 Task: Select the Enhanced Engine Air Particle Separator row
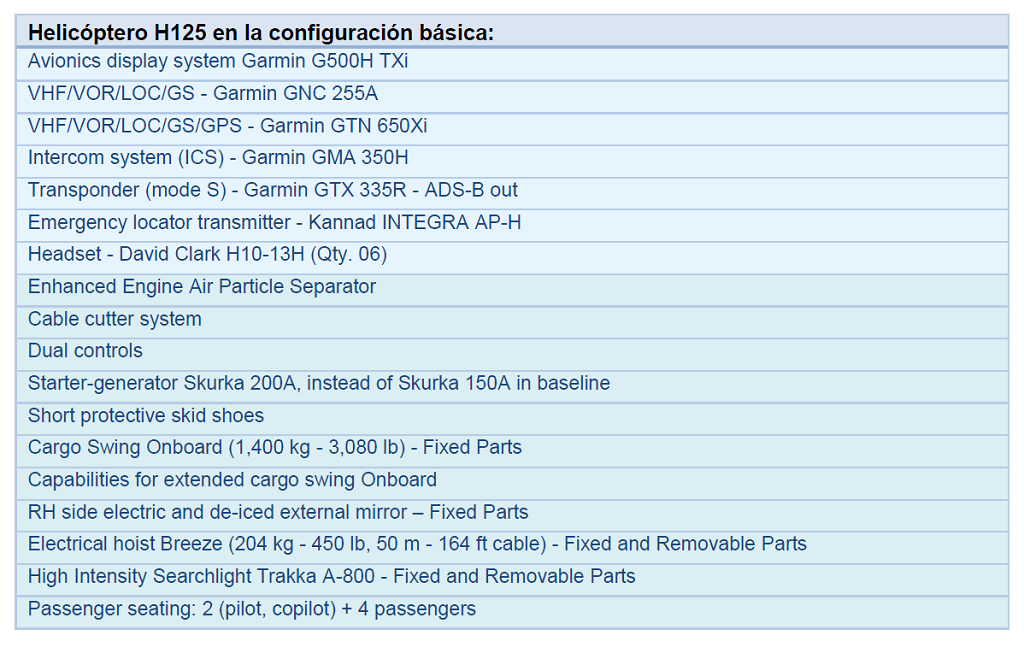pyautogui.click(x=512, y=290)
